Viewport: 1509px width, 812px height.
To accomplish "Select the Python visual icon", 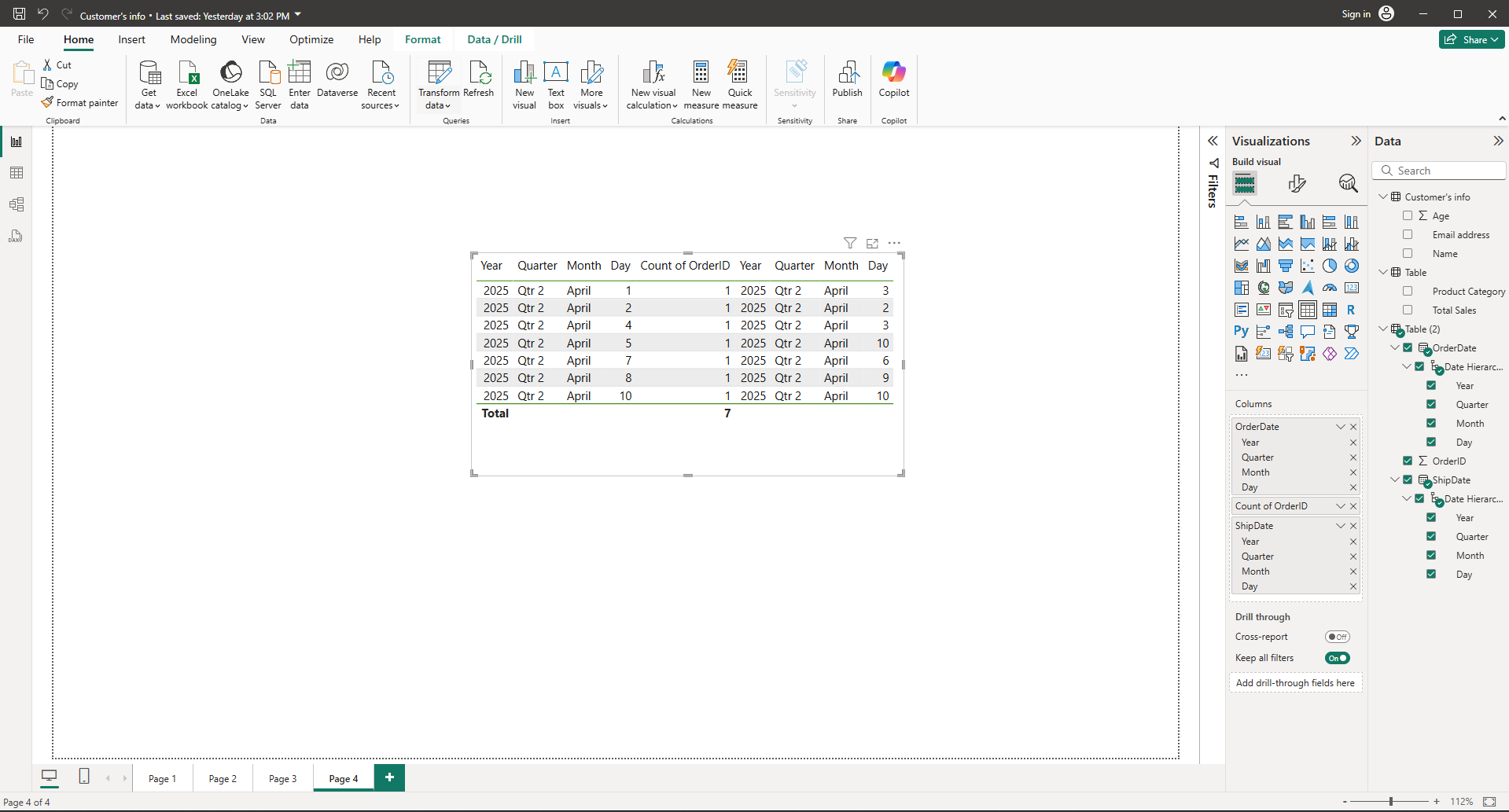I will pos(1241,332).
